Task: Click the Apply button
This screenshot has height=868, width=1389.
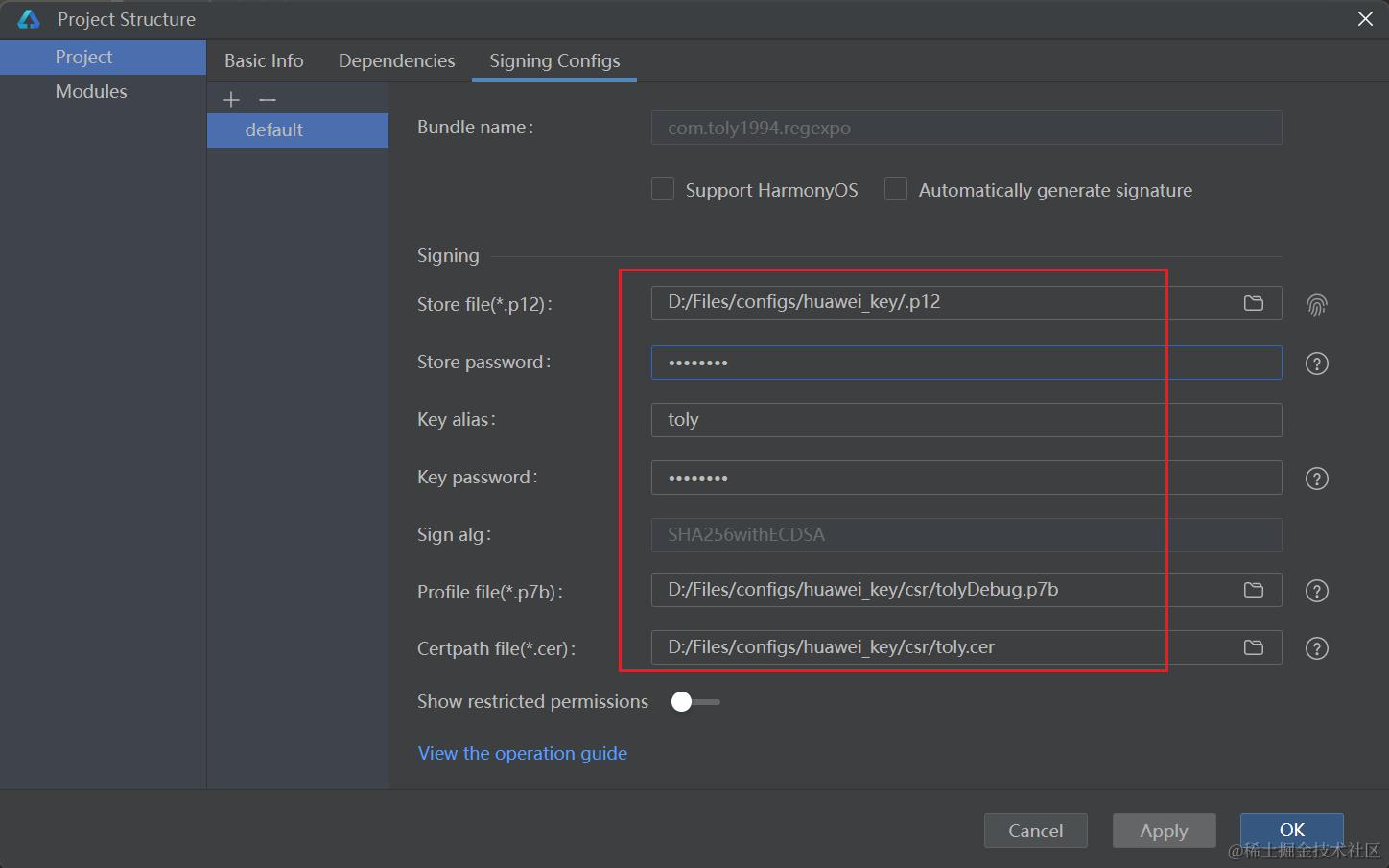Action: pyautogui.click(x=1164, y=831)
